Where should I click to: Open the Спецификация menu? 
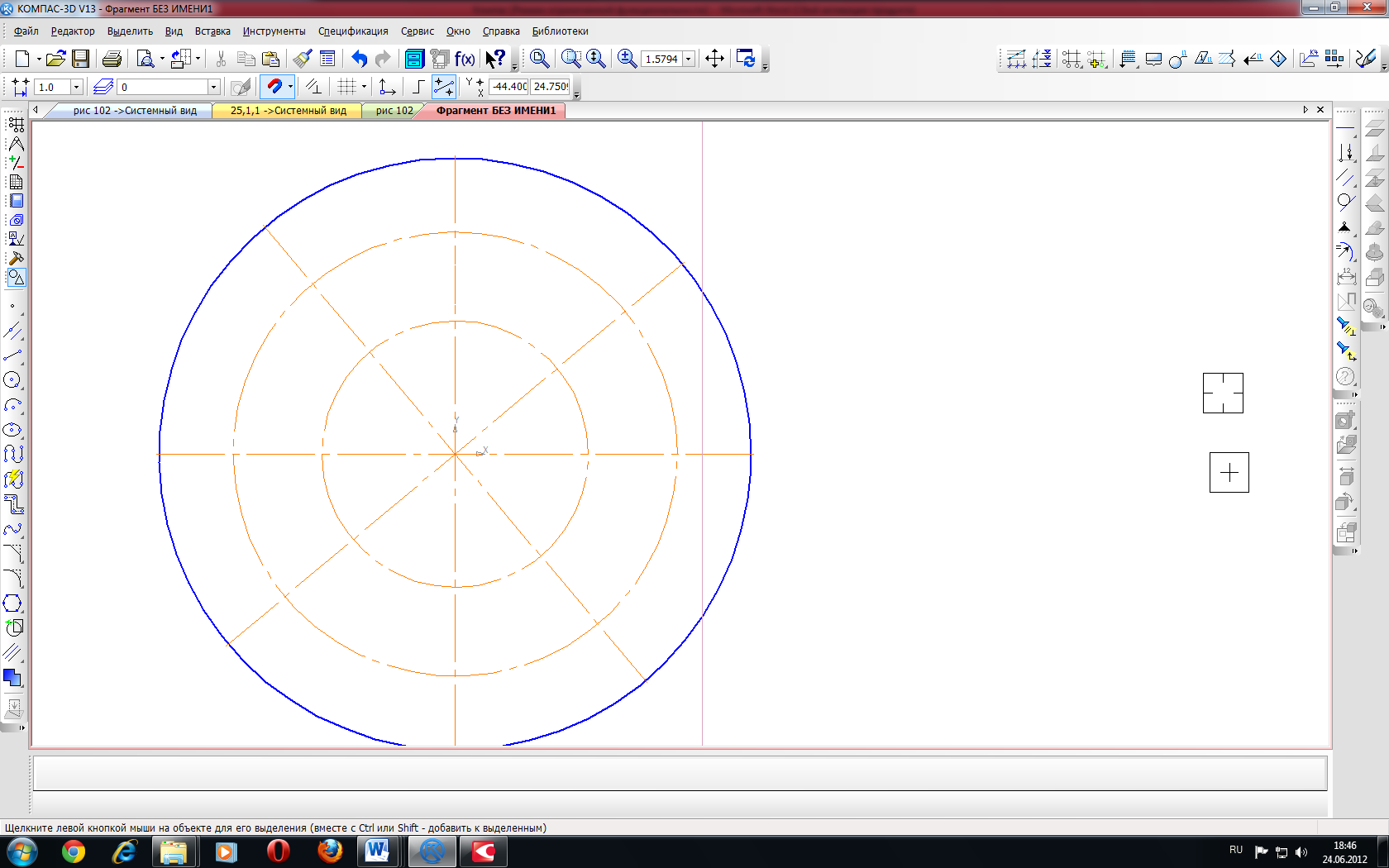coord(353,31)
